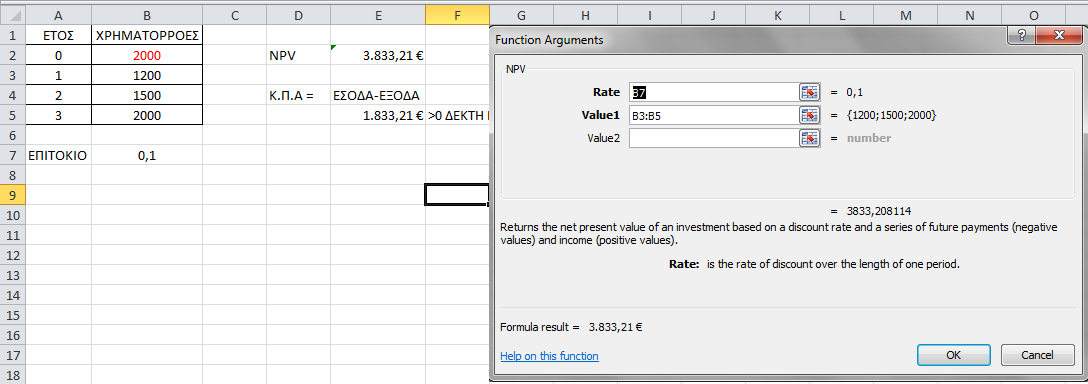Select row 12 header
This screenshot has height=384, width=1088.
[x=12, y=255]
